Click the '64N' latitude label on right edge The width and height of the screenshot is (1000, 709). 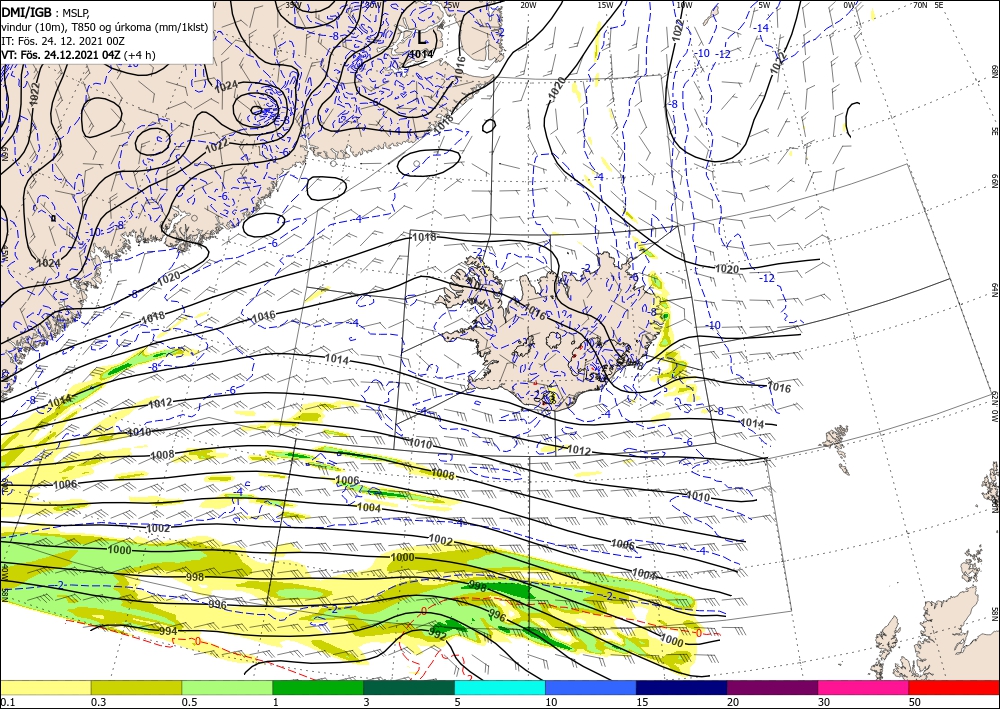[x=994, y=290]
